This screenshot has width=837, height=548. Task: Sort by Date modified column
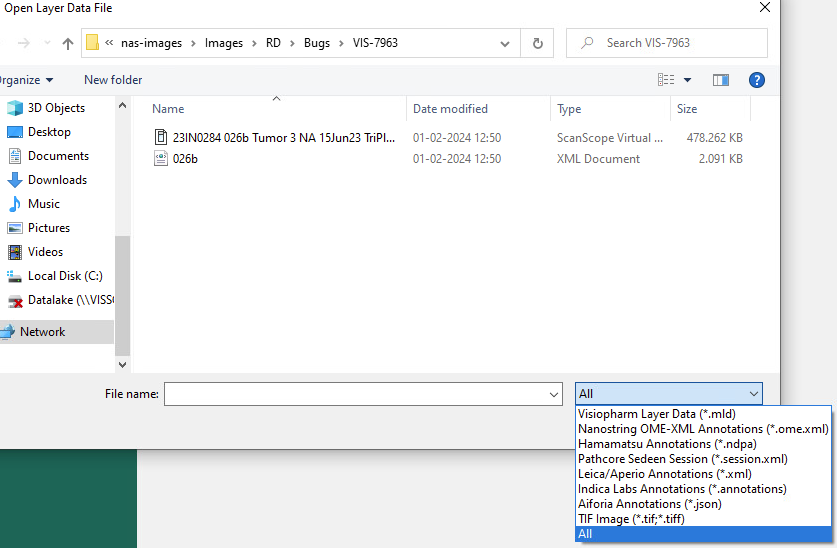coord(450,109)
